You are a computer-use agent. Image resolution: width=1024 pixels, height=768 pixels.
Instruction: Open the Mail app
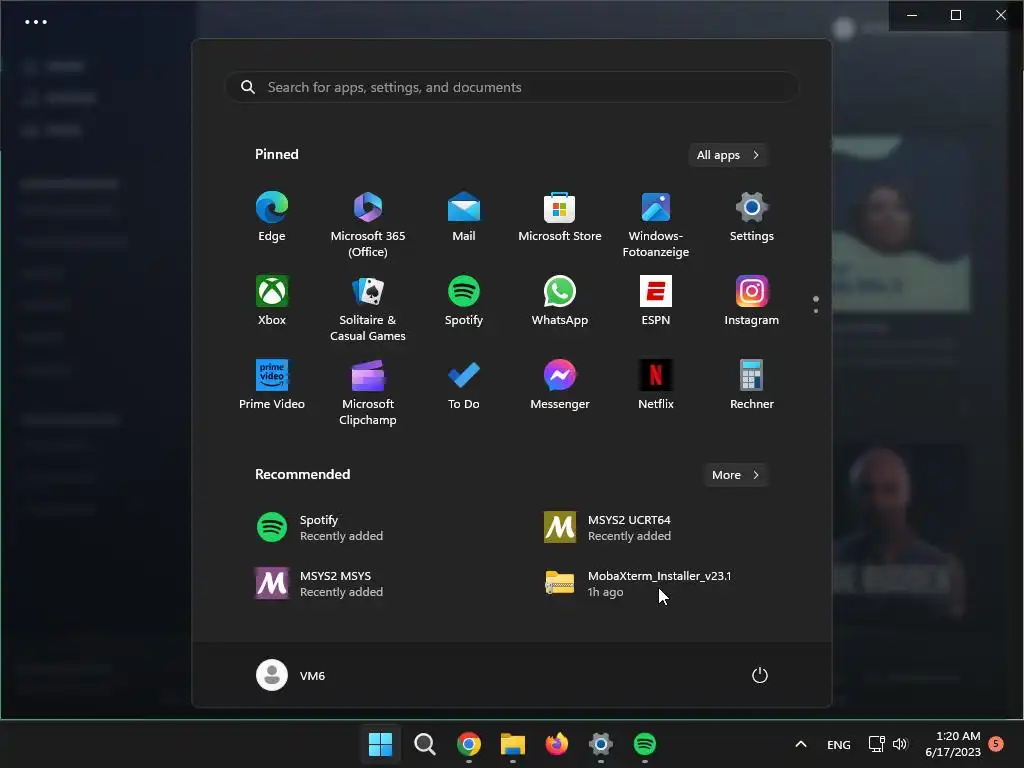[x=464, y=217]
